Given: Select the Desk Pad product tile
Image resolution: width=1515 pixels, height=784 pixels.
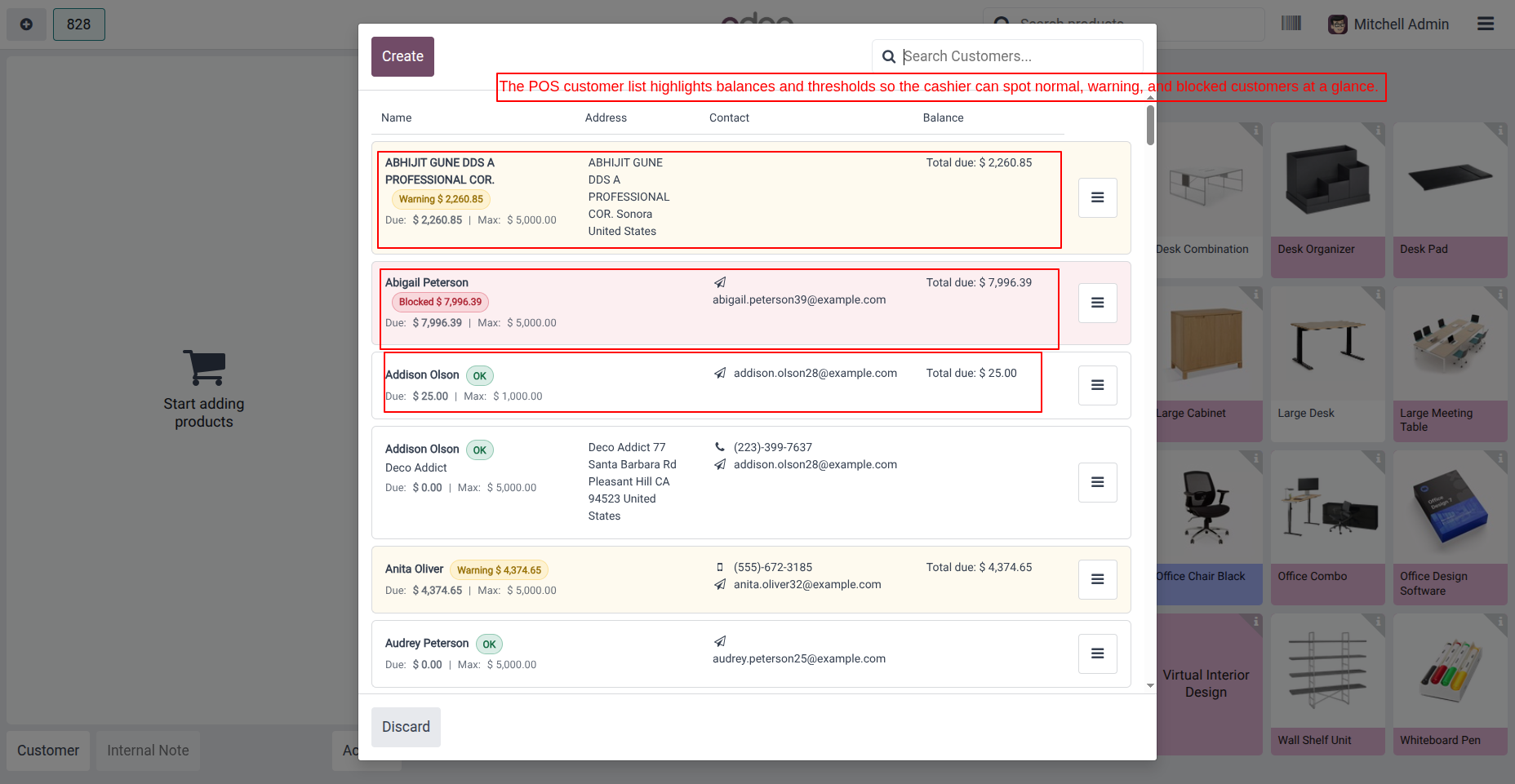Looking at the screenshot, I should pos(1451,200).
